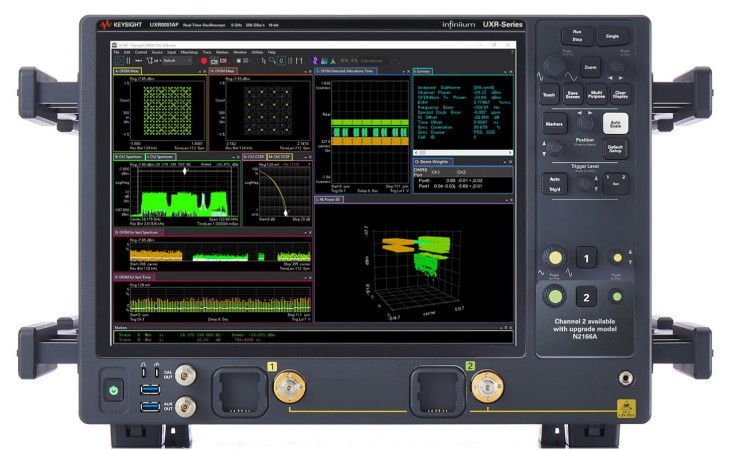The height and width of the screenshot is (450, 731).
Task: Click the question mark help icon
Action: click(511, 52)
